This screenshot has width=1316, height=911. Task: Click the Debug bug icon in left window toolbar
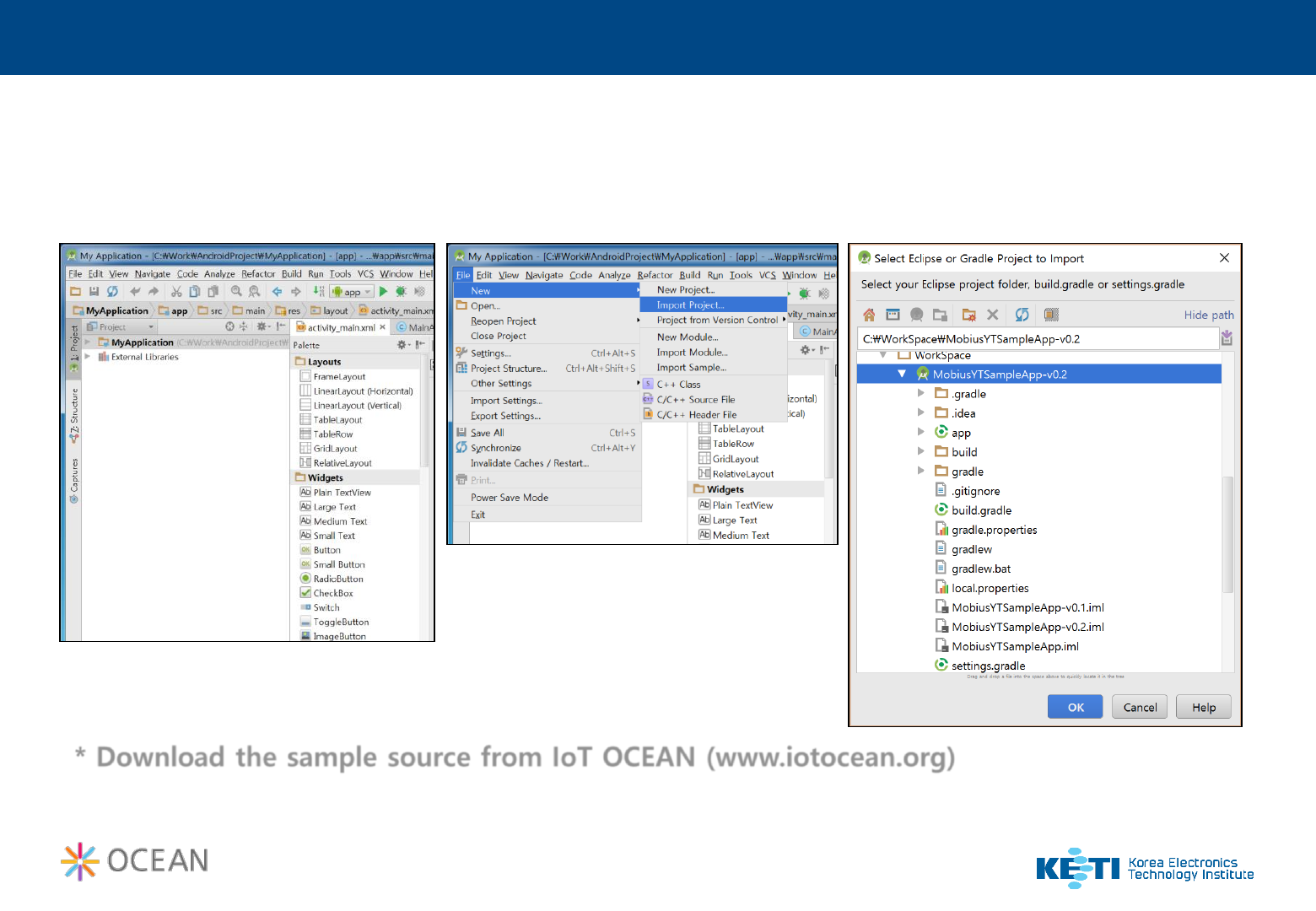point(402,292)
